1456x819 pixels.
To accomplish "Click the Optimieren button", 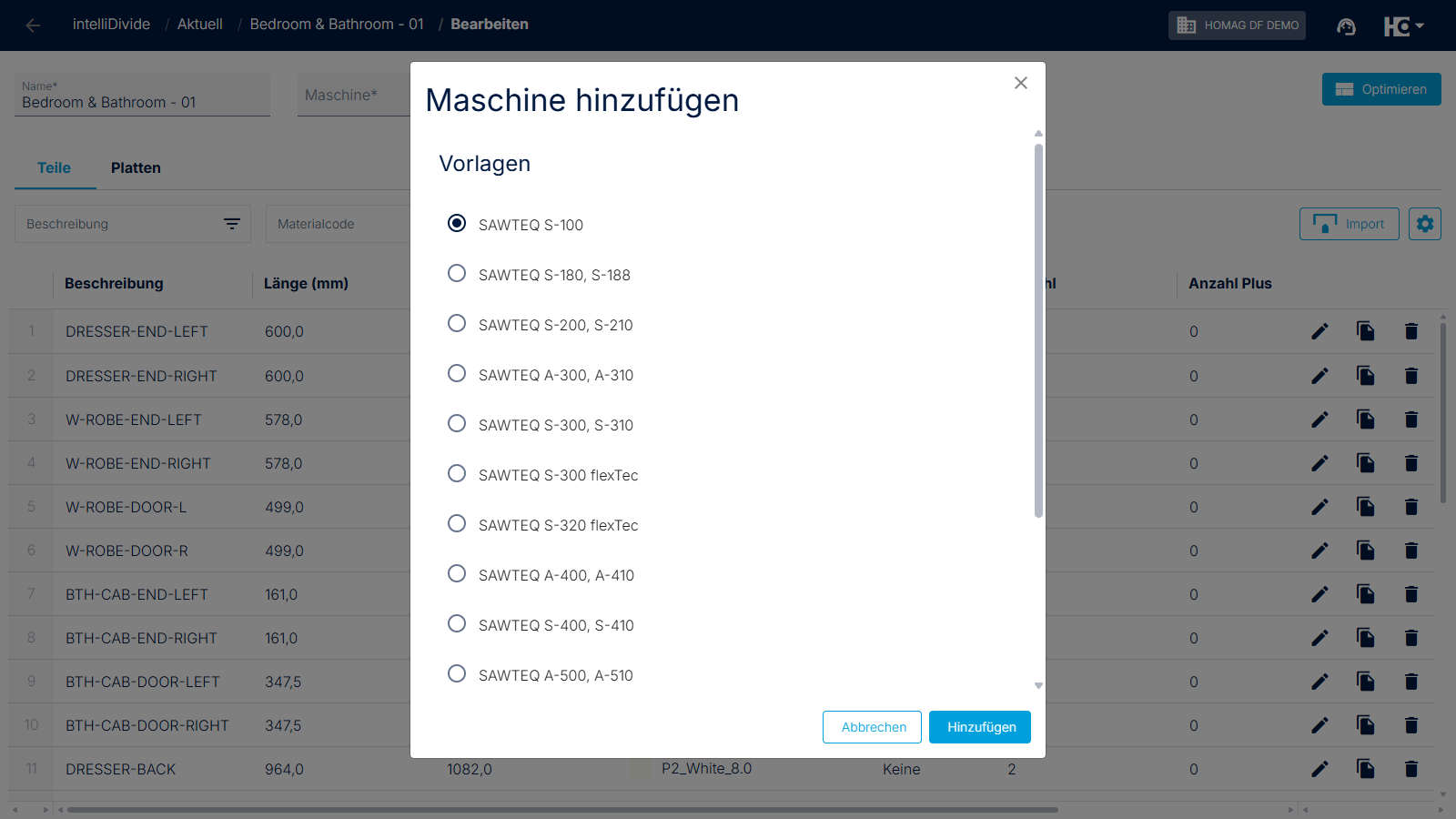I will [1381, 89].
